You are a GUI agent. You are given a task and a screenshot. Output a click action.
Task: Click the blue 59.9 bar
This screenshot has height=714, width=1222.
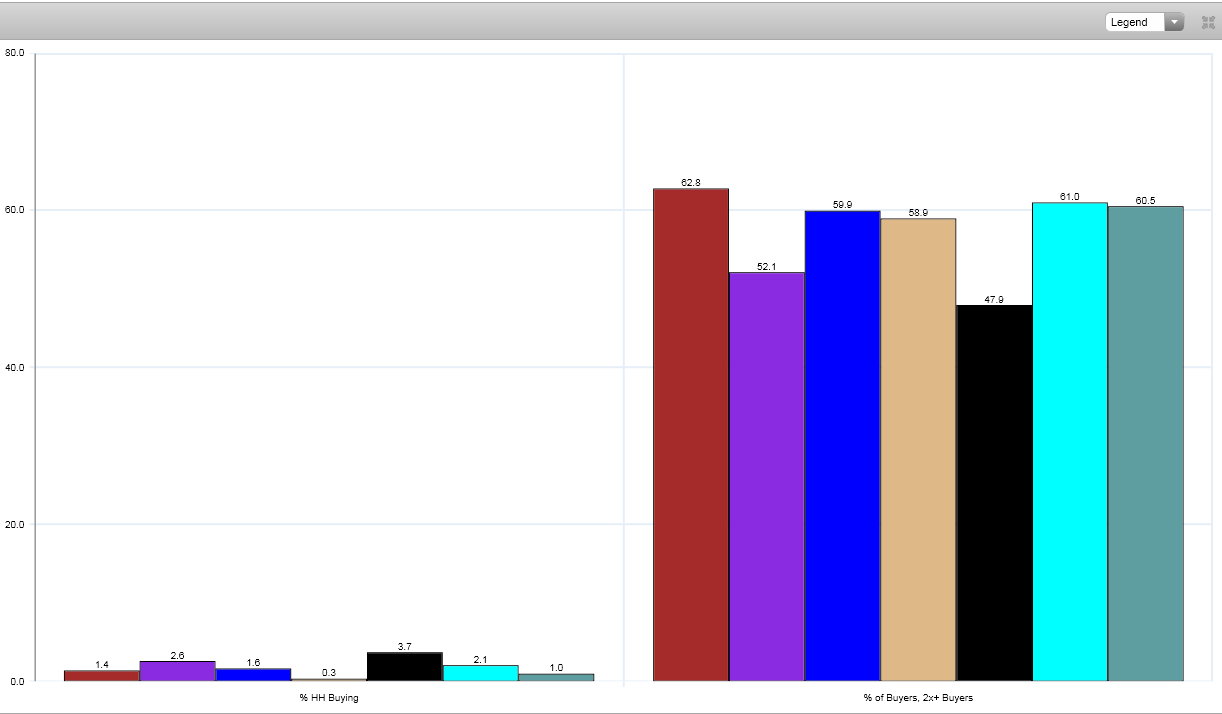pos(842,446)
